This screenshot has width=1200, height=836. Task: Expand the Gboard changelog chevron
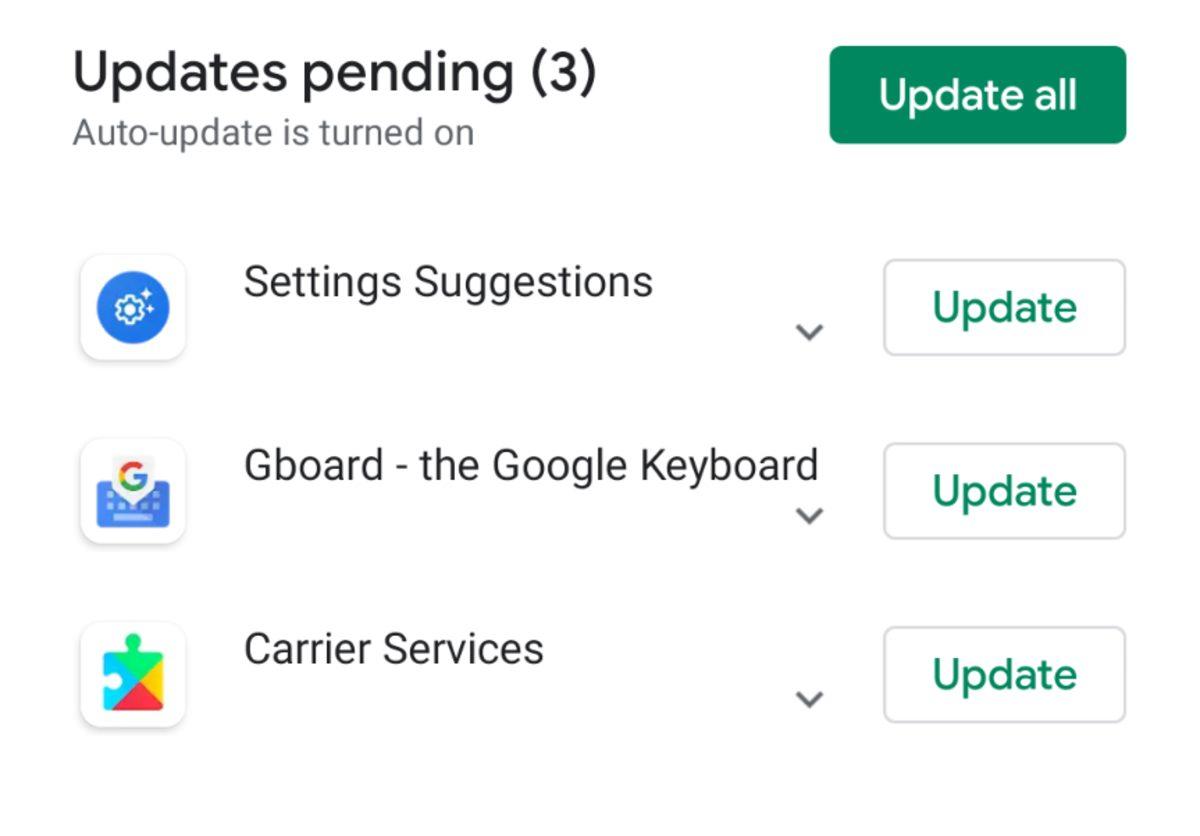pyautogui.click(x=812, y=517)
